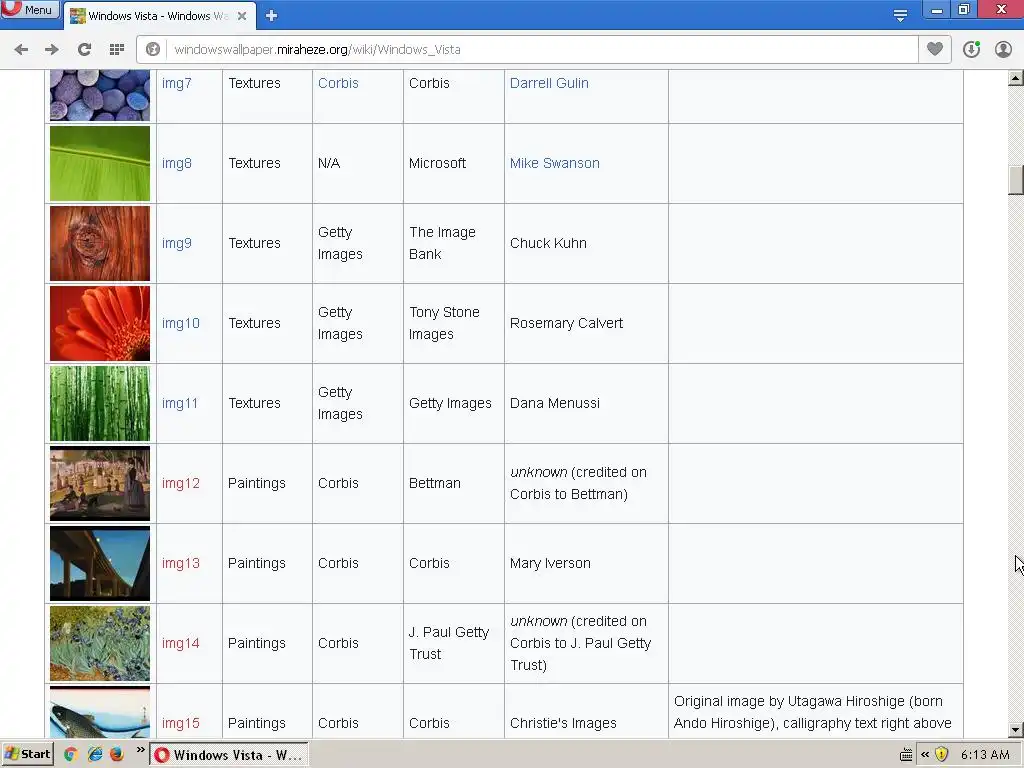Open the Seurat park painting thumbnail

pos(100,483)
